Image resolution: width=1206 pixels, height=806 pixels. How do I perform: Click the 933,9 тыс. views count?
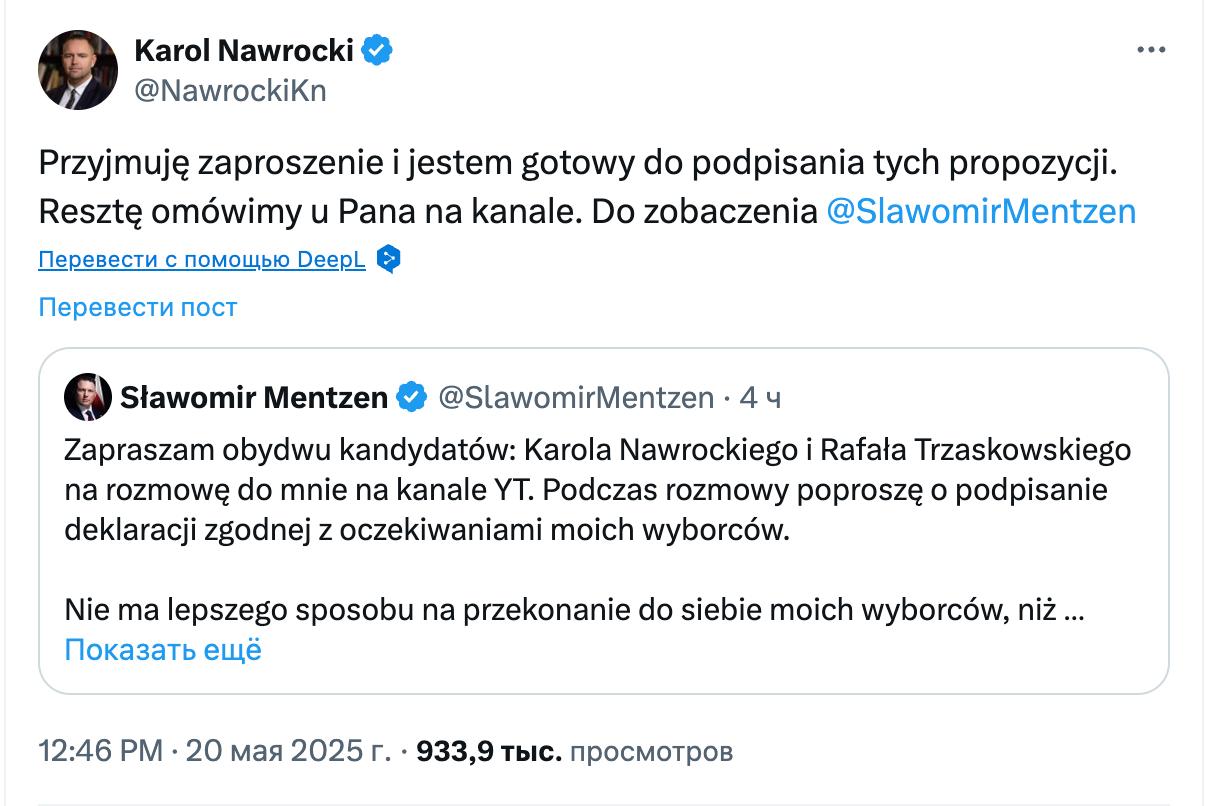tap(488, 751)
